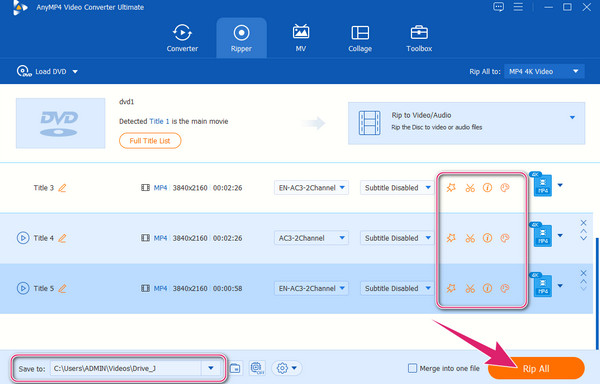The width and height of the screenshot is (600, 384).
Task: Open Title 3 Subtitle Disabled dropdown
Action: tap(397, 188)
